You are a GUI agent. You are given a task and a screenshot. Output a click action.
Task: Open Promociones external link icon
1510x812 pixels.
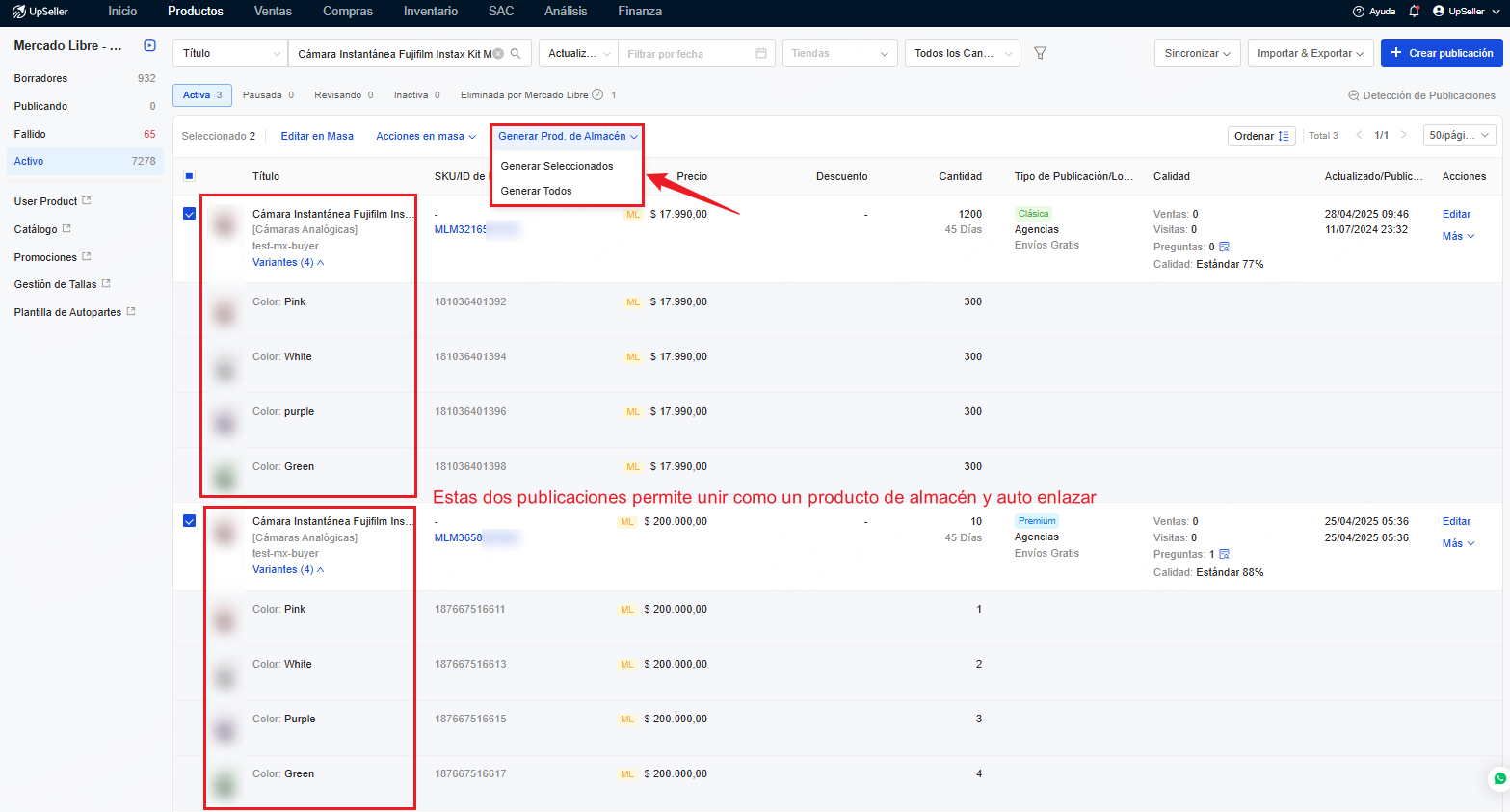coord(87,256)
